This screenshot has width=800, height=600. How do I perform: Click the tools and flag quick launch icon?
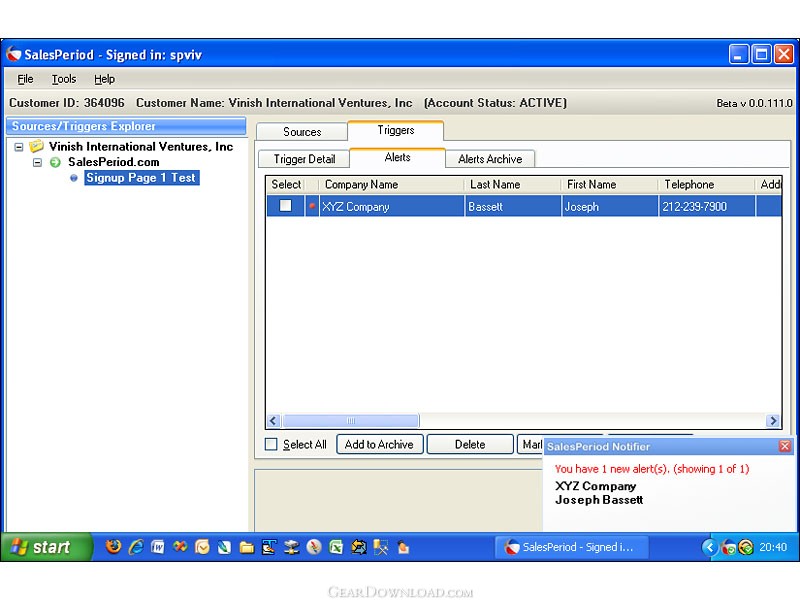point(381,547)
